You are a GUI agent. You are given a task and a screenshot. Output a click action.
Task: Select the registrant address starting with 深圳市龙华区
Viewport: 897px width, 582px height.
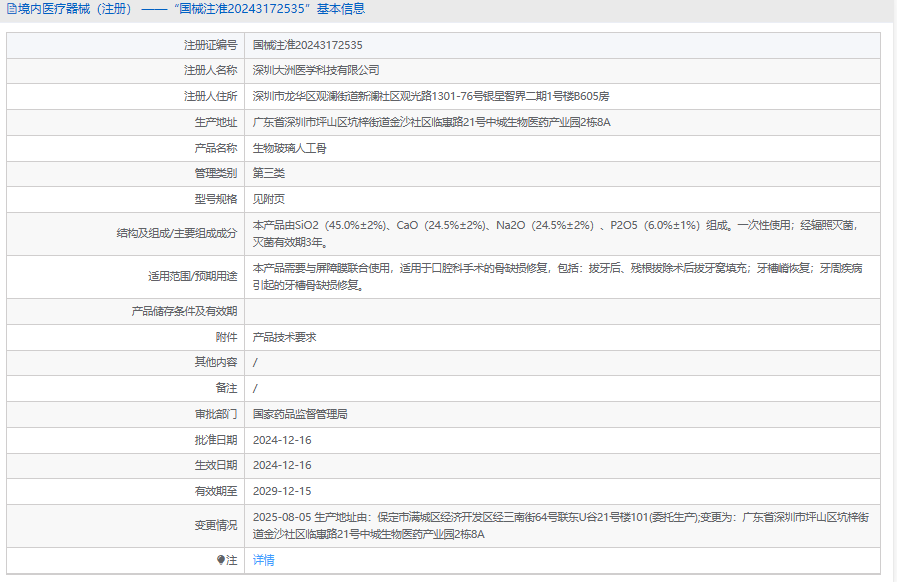click(x=431, y=96)
